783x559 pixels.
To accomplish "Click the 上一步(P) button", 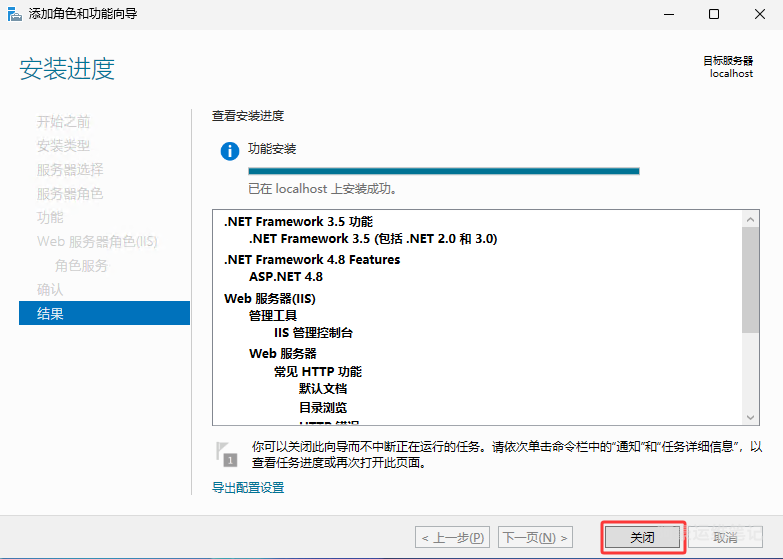I will coord(452,538).
